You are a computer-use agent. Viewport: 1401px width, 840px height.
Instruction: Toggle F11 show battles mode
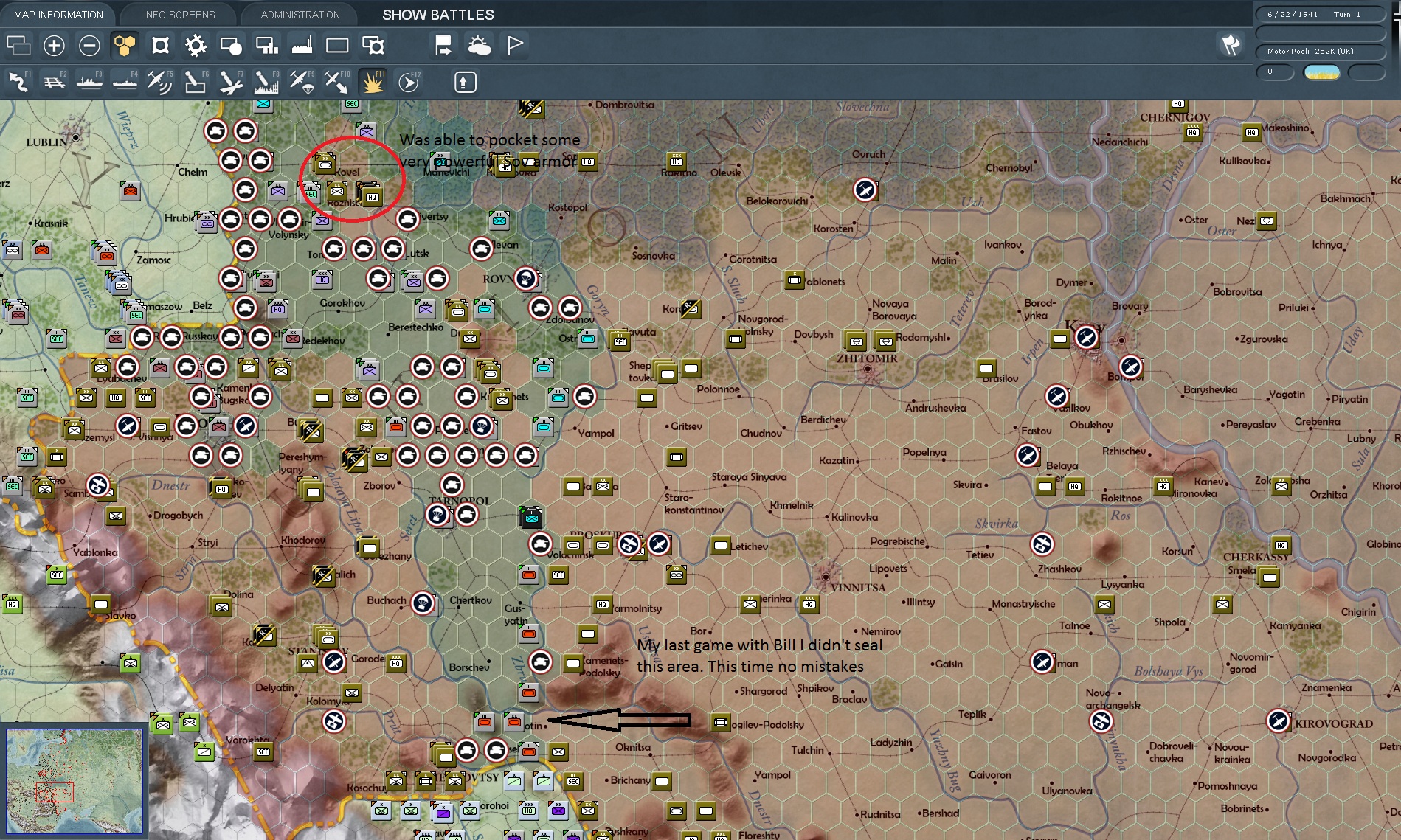point(373,82)
